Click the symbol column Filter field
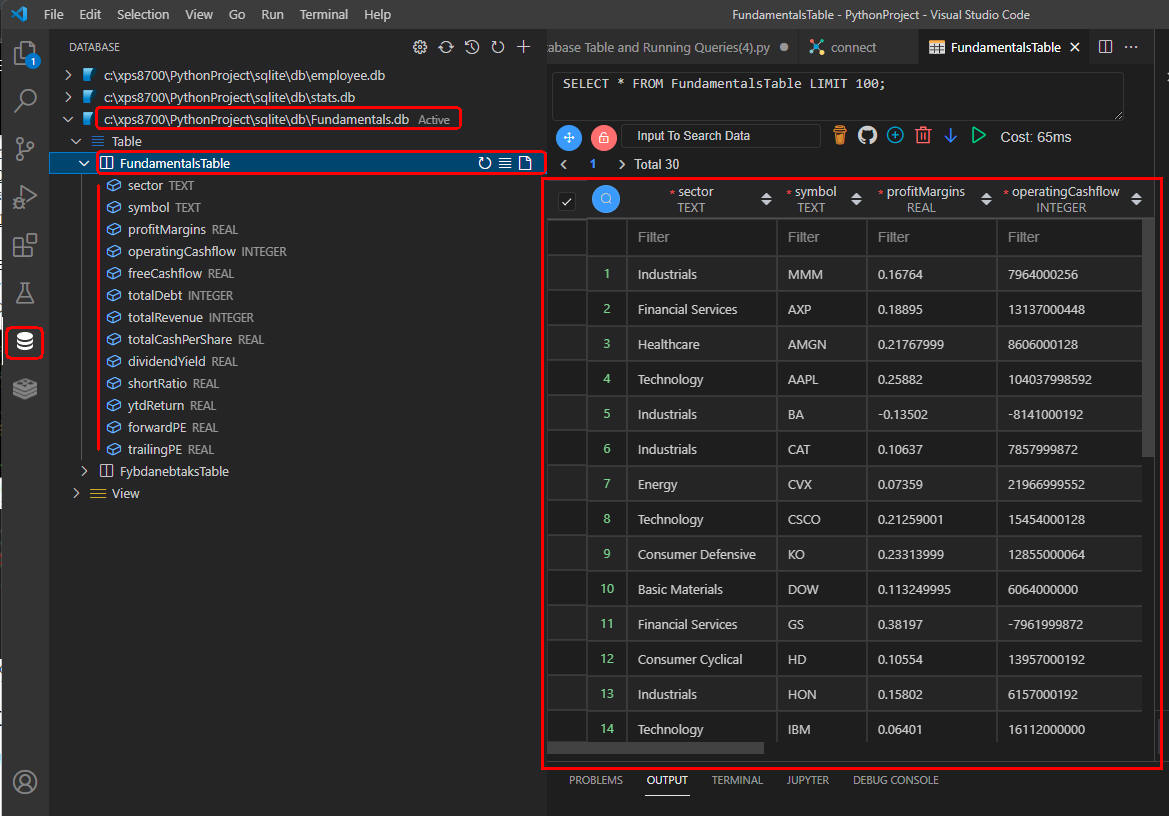The width and height of the screenshot is (1169, 816). pyautogui.click(x=822, y=238)
